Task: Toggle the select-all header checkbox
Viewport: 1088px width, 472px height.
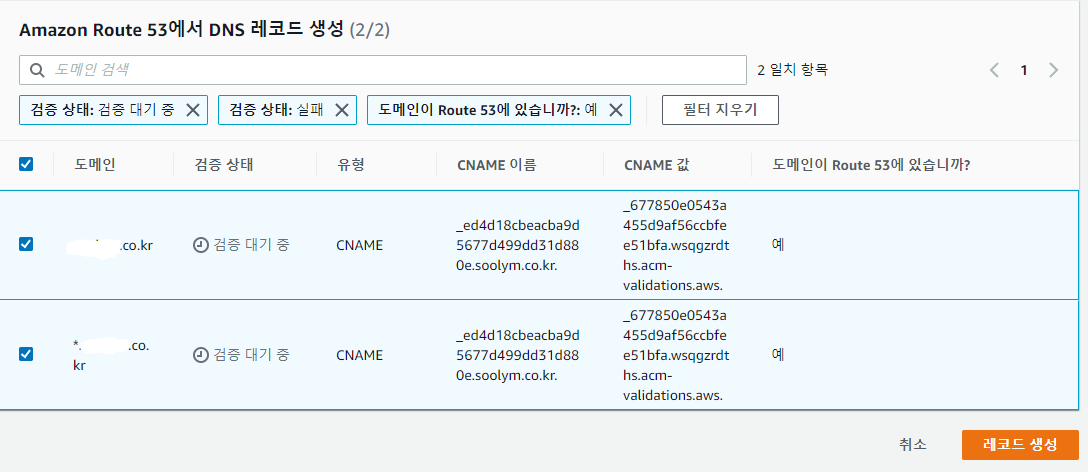Action: 26,165
